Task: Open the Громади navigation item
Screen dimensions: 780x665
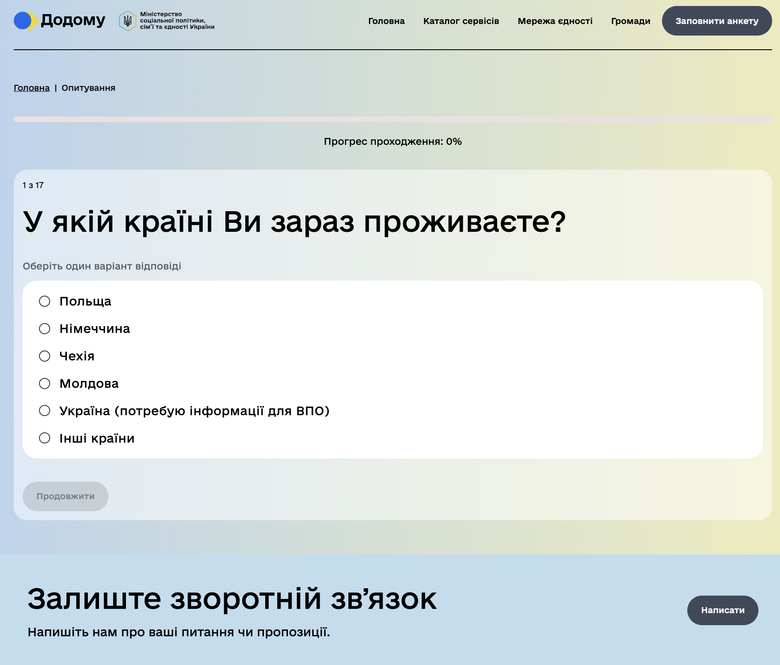Action: pyautogui.click(x=630, y=21)
